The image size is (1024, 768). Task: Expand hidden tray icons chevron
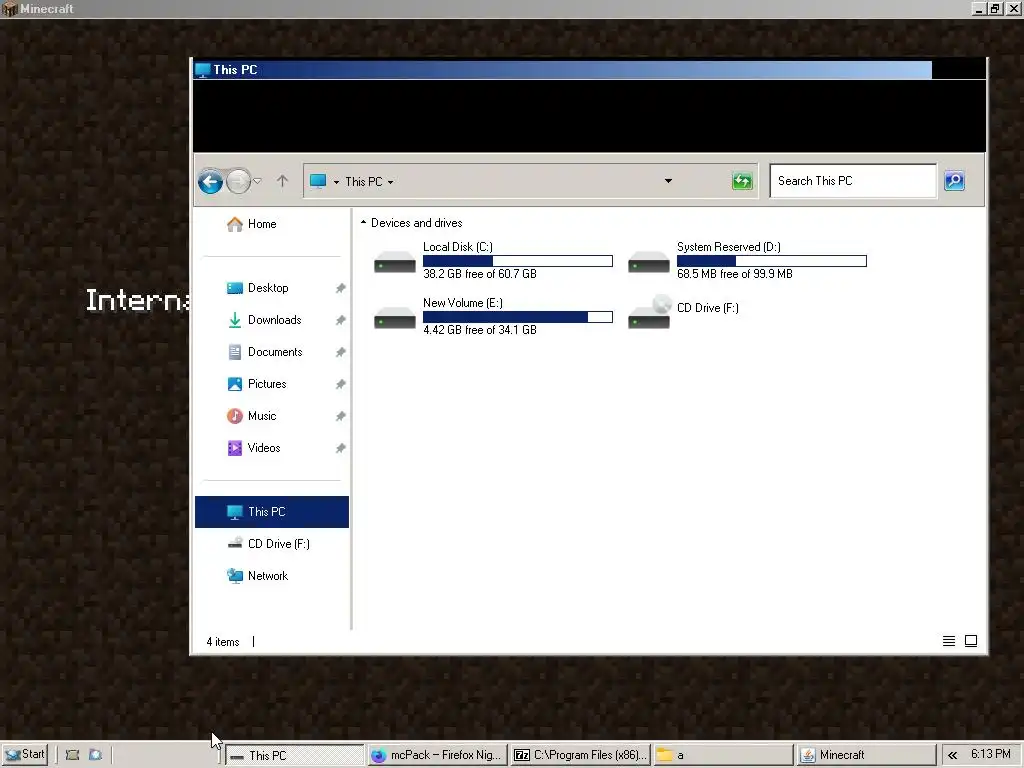pos(953,756)
